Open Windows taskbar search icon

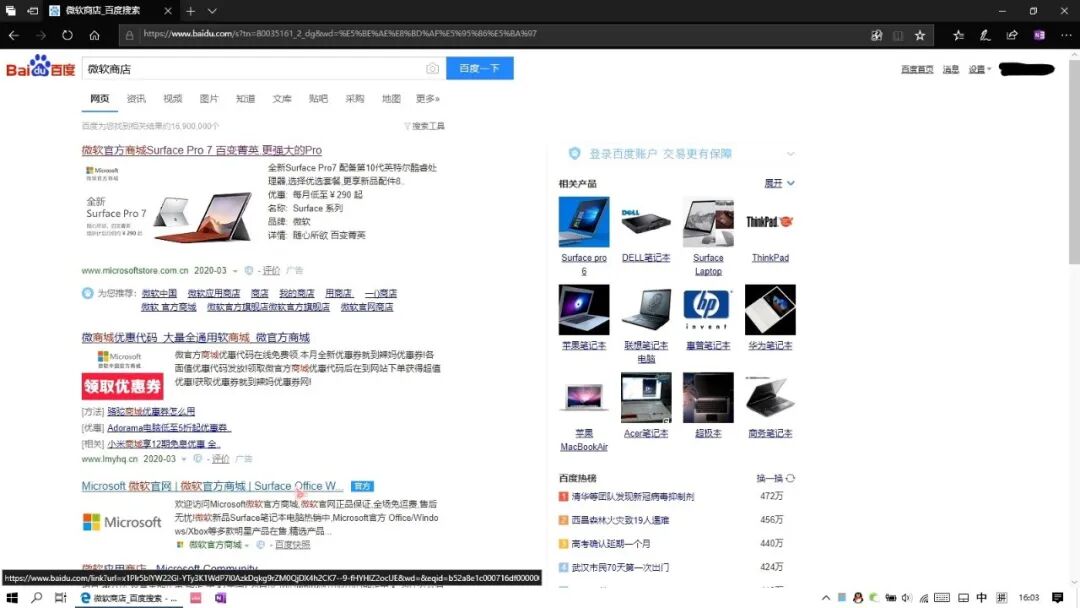click(37, 598)
